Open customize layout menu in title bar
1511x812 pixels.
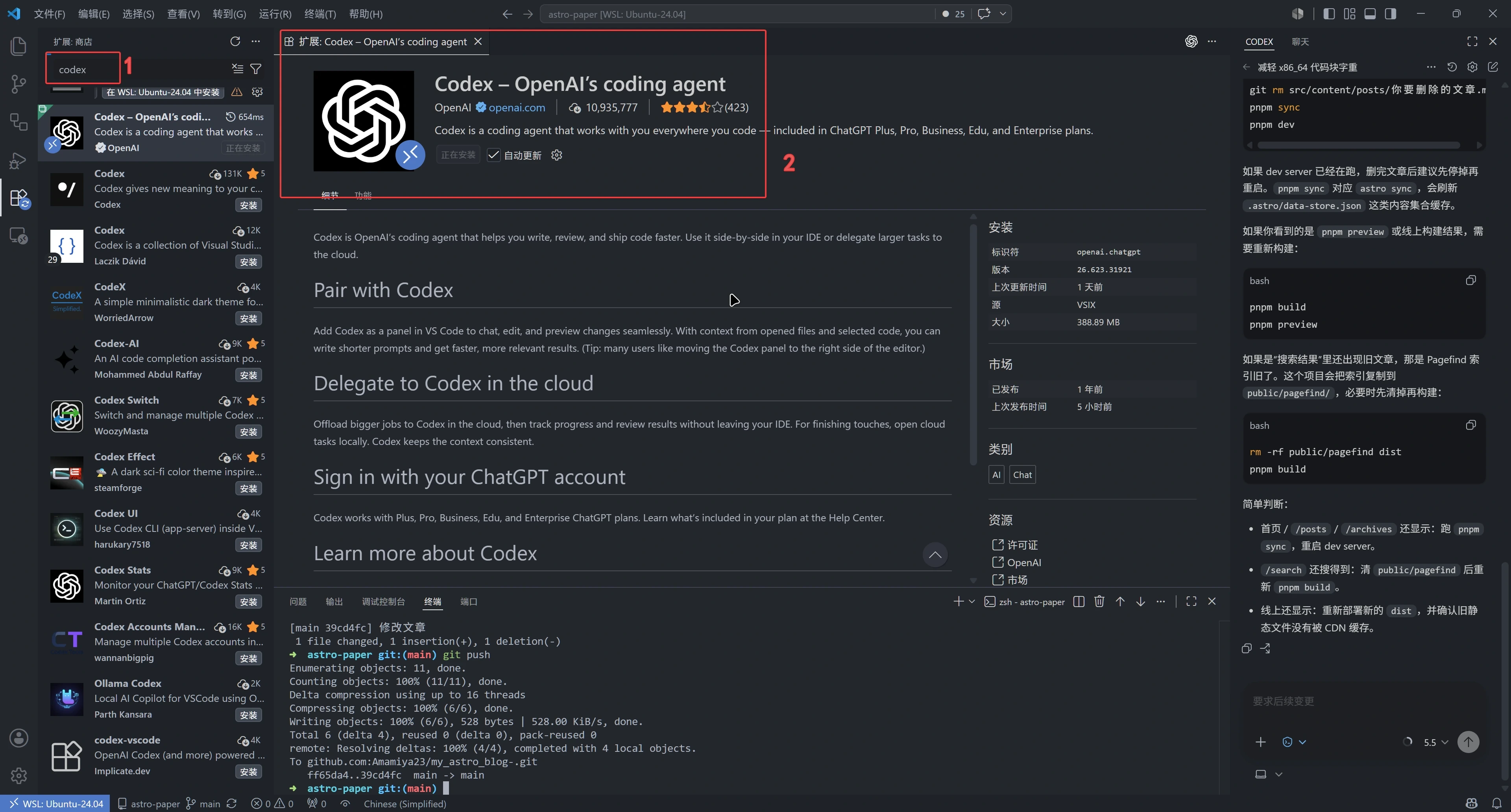click(x=1350, y=13)
